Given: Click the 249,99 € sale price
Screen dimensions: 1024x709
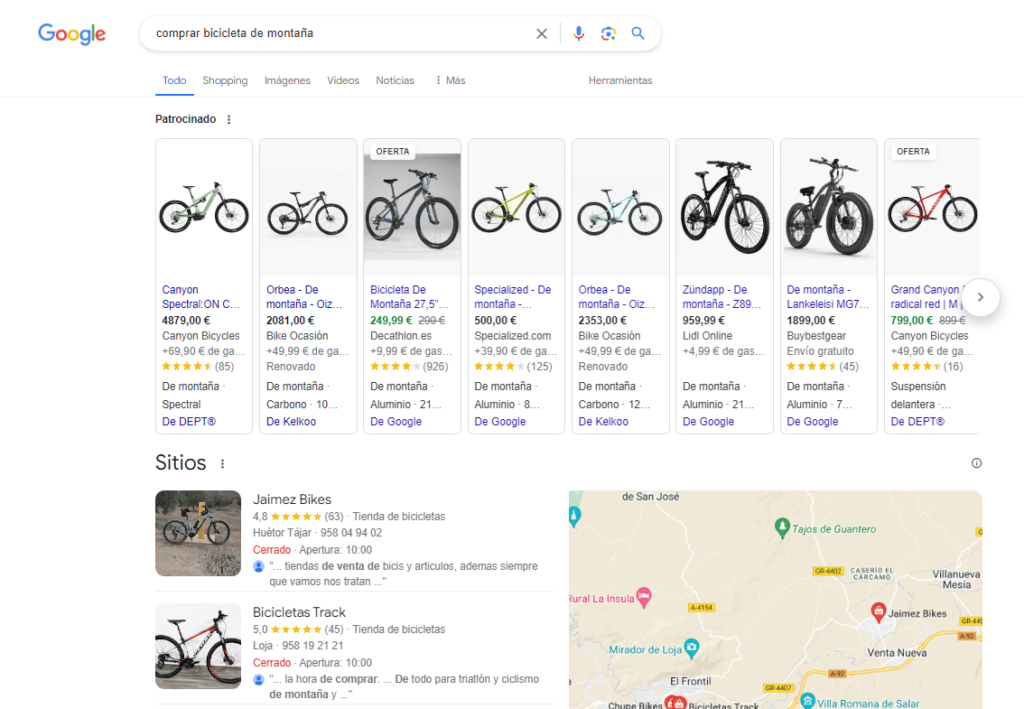Looking at the screenshot, I should pyautogui.click(x=391, y=321).
